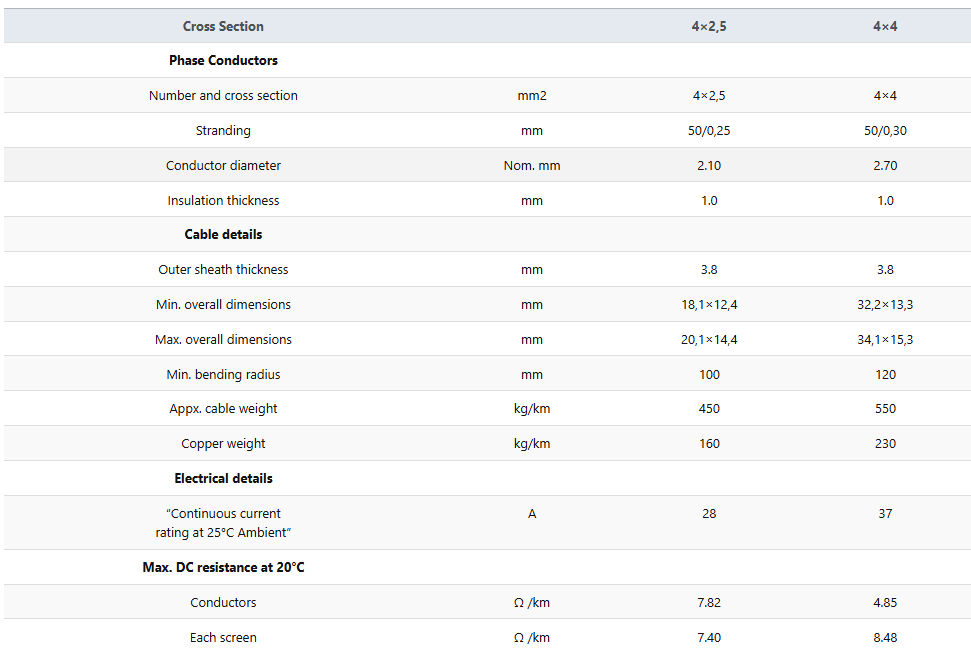The image size is (971, 659).
Task: Select the 4×2,5 column header
Action: pyautogui.click(x=709, y=26)
